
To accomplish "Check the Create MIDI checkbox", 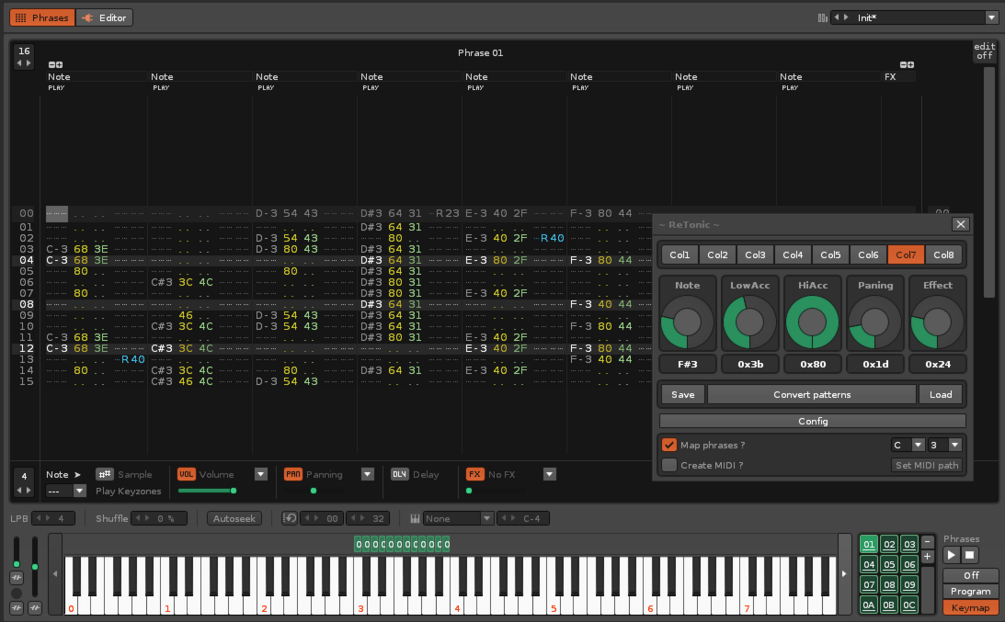I will 669,466.
